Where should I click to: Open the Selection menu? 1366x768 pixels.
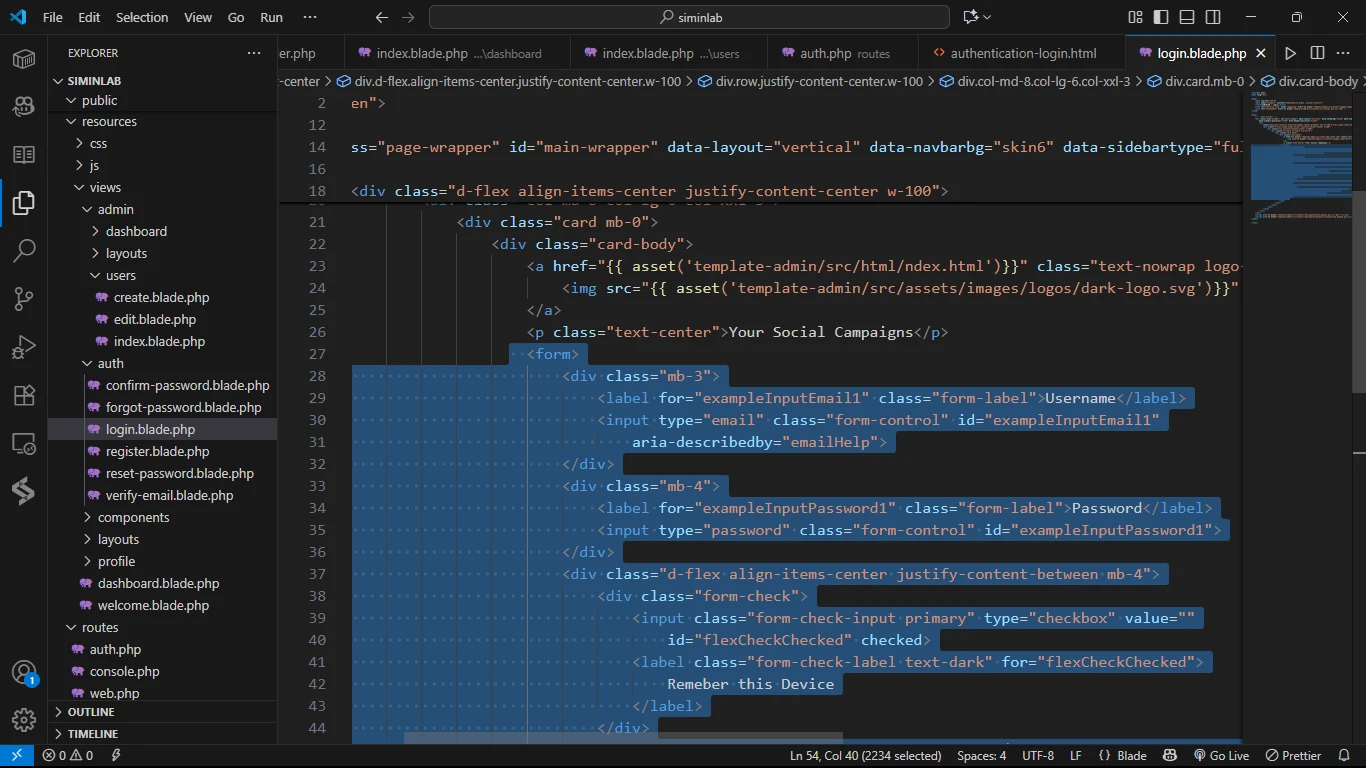142,17
